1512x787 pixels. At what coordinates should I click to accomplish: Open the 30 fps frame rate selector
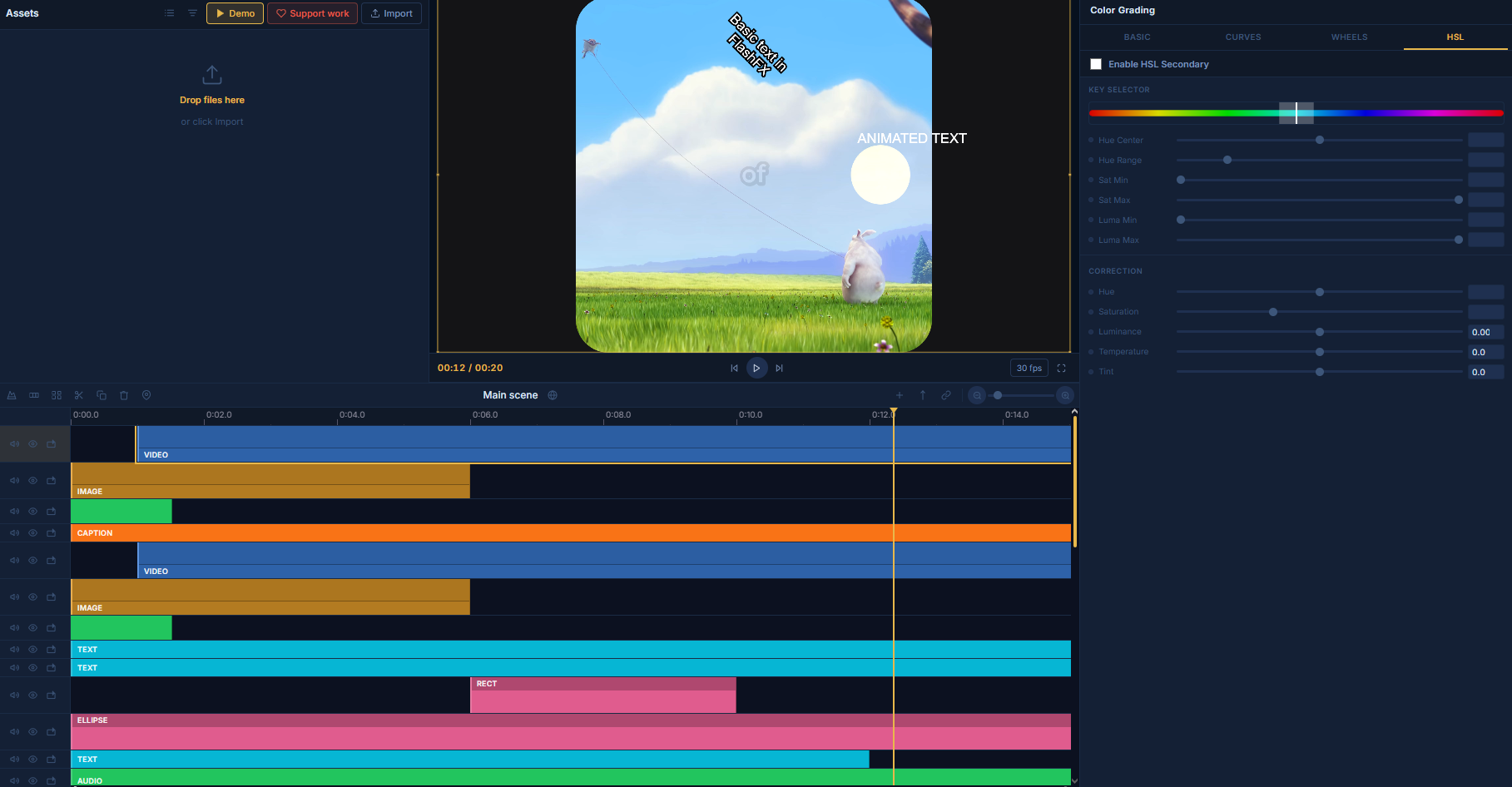(x=1029, y=368)
